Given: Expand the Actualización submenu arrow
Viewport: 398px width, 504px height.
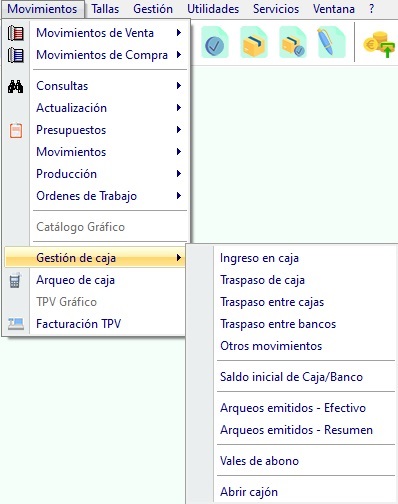Looking at the screenshot, I should pos(179,108).
